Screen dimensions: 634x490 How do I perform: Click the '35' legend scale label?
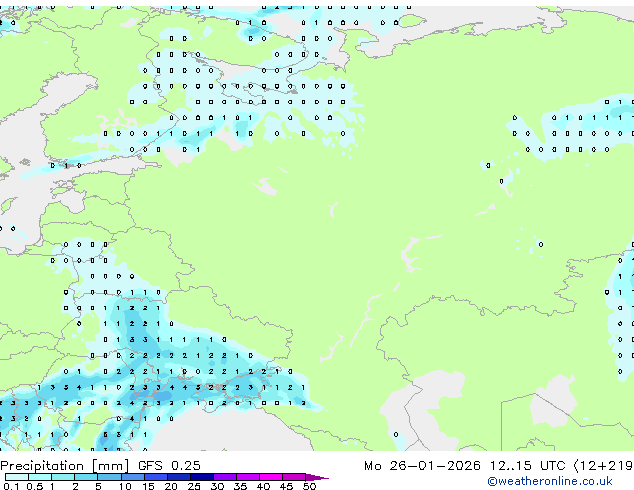tap(240, 486)
